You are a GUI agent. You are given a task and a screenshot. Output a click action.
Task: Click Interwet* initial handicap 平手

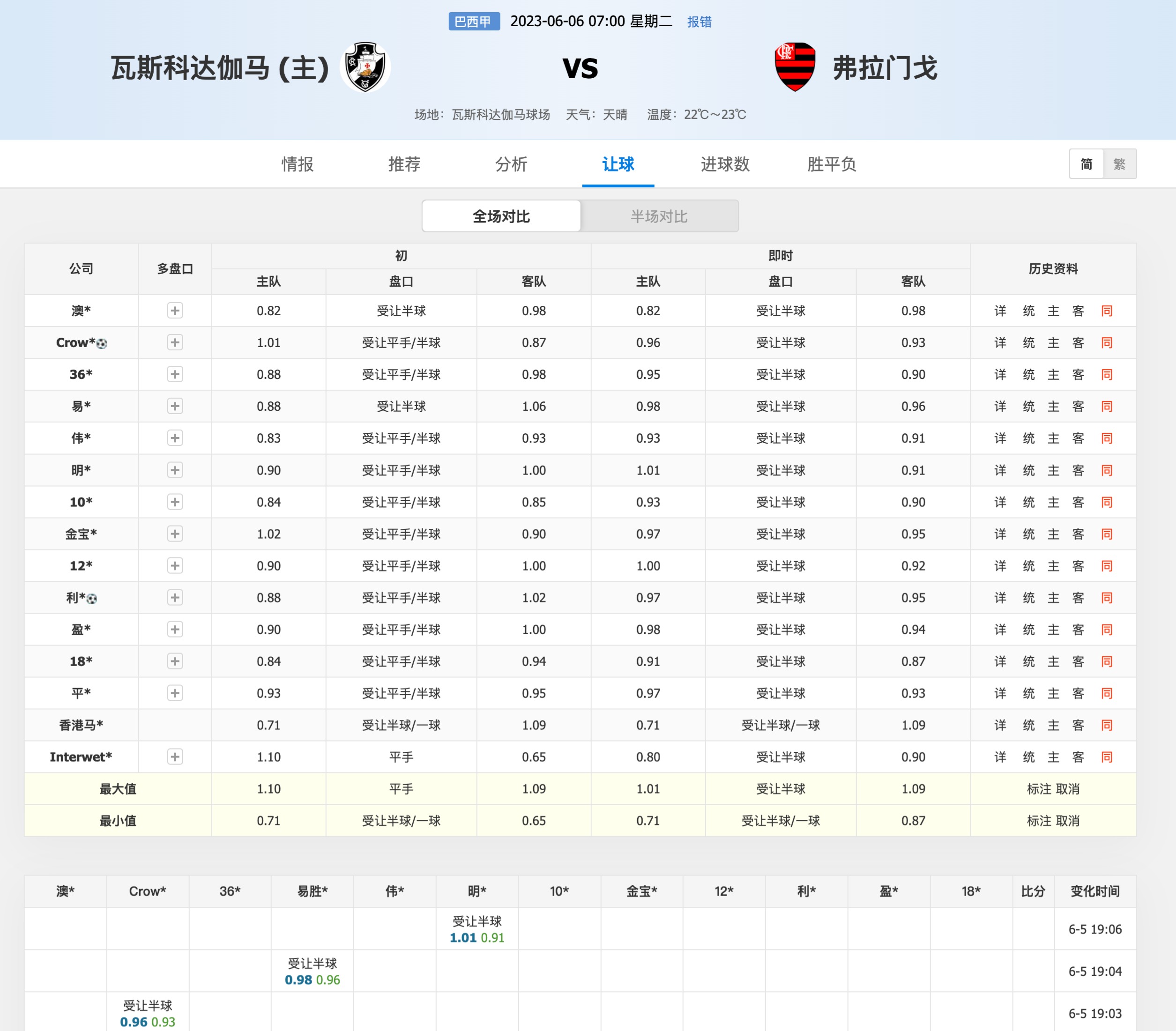click(401, 757)
